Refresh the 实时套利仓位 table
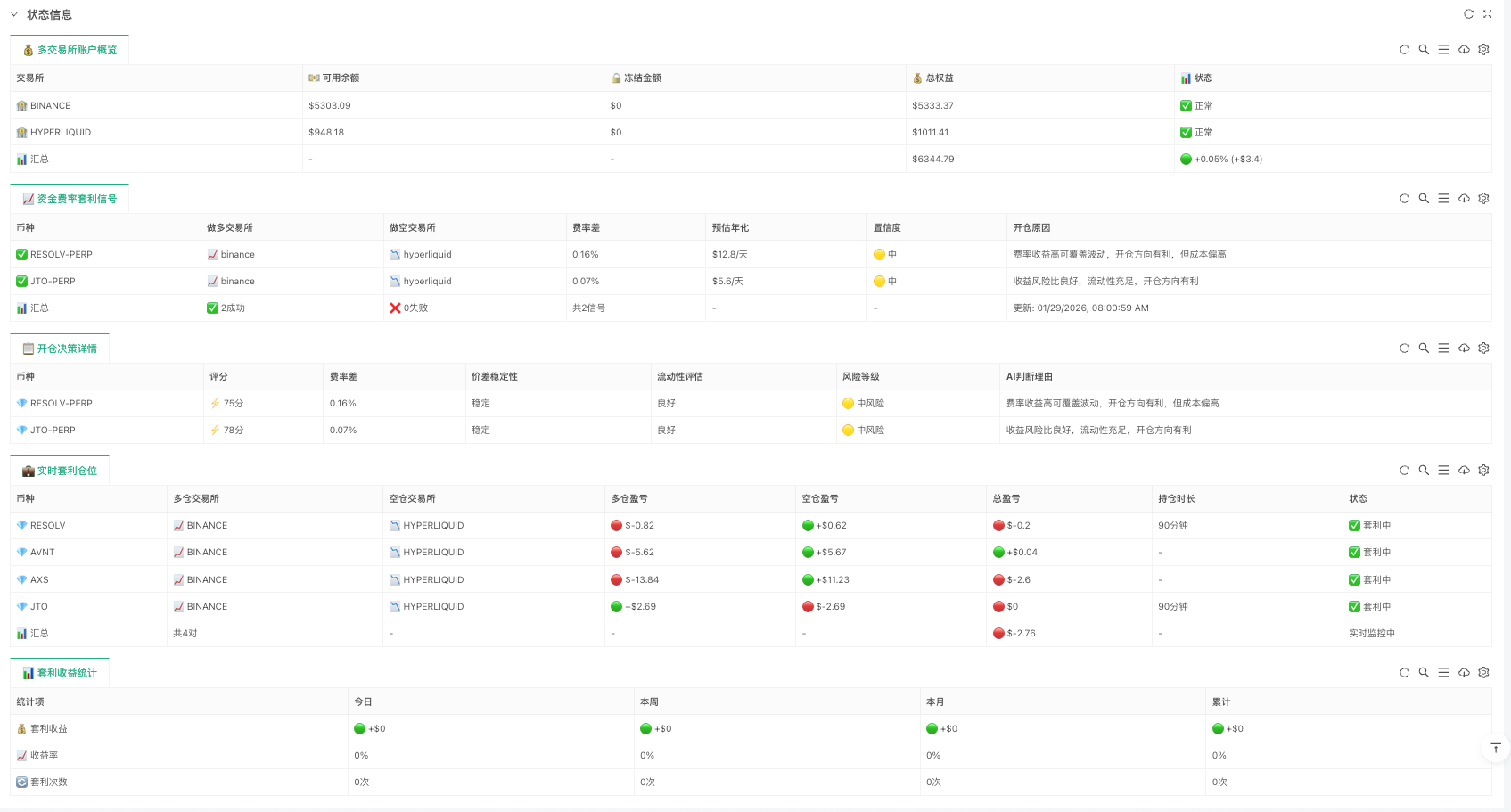The image size is (1511, 812). pos(1404,470)
